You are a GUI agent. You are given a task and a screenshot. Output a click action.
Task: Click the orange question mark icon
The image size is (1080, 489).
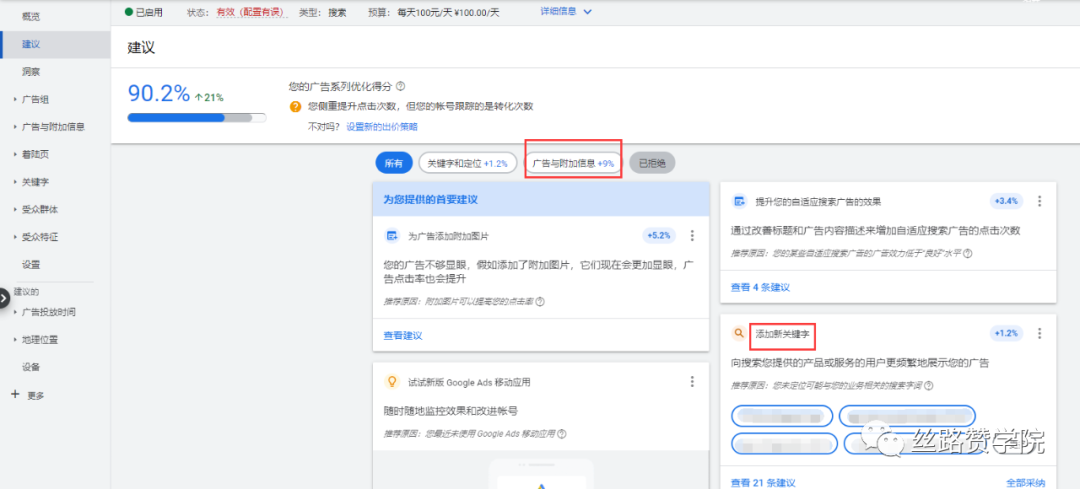point(295,107)
